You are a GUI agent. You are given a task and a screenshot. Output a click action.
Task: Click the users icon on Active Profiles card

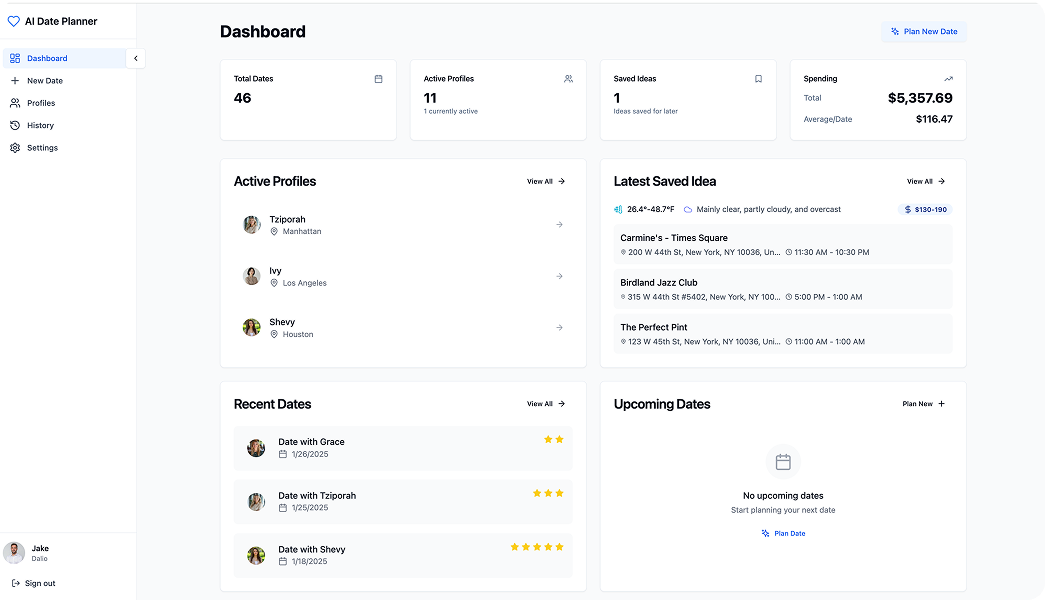[568, 78]
